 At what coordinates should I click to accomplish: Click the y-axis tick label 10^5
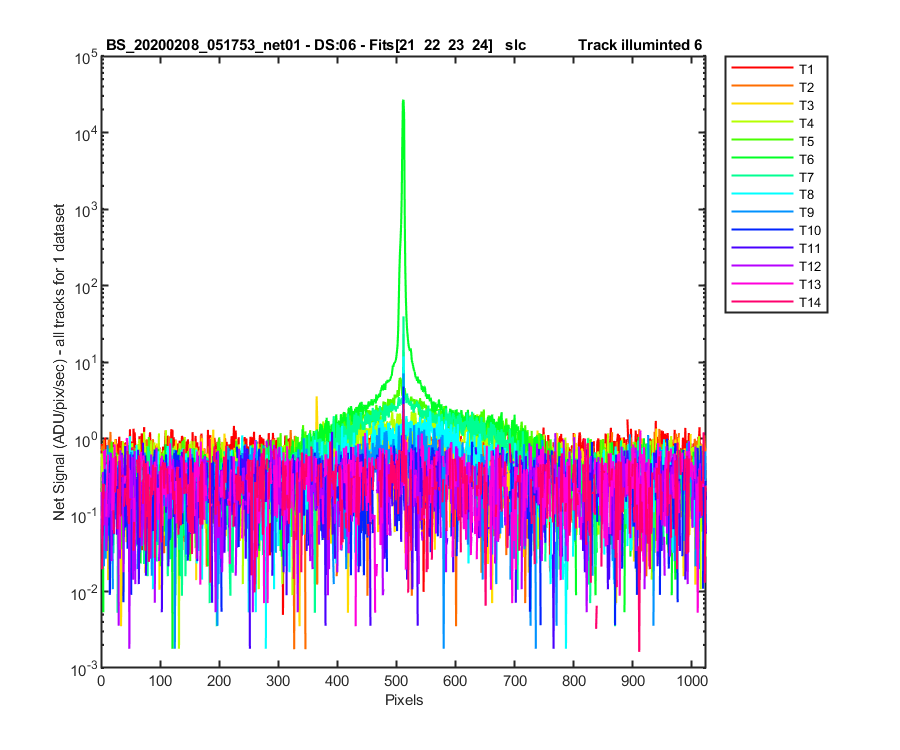point(86,57)
